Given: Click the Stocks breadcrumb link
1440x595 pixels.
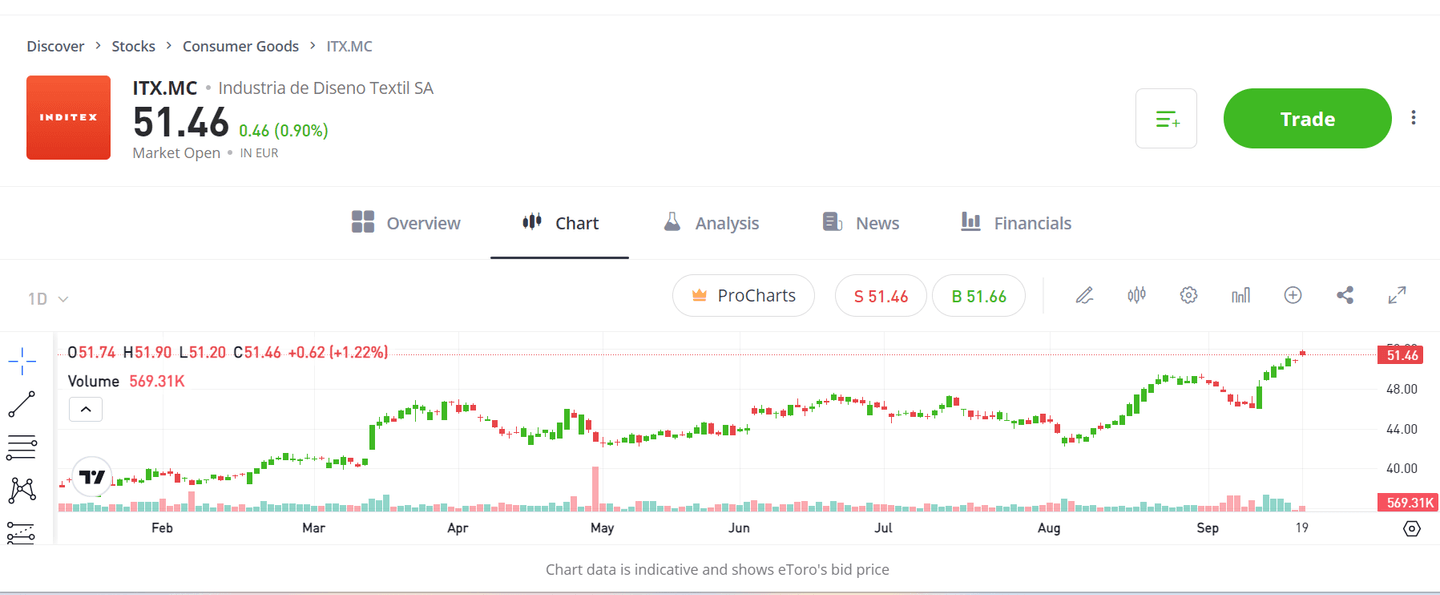Looking at the screenshot, I should coord(133,46).
